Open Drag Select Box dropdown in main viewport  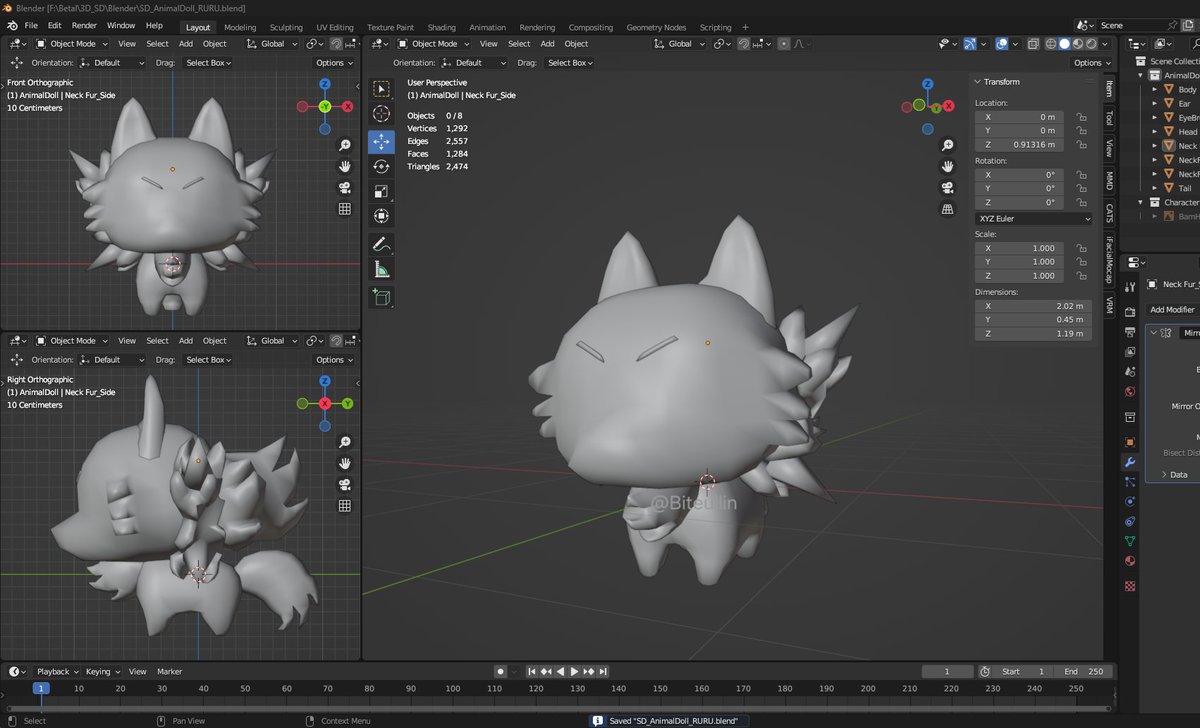(569, 63)
